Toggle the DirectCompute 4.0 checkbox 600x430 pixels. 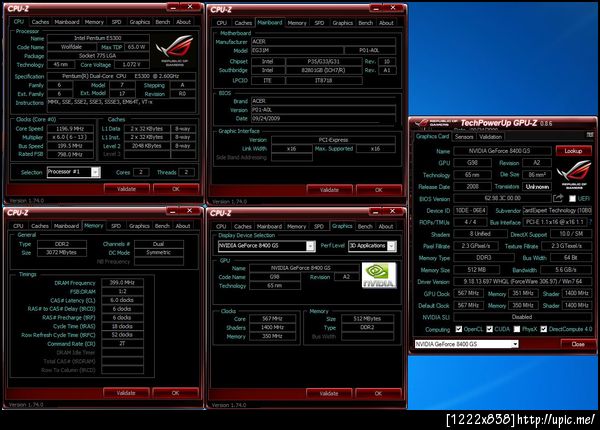point(544,329)
